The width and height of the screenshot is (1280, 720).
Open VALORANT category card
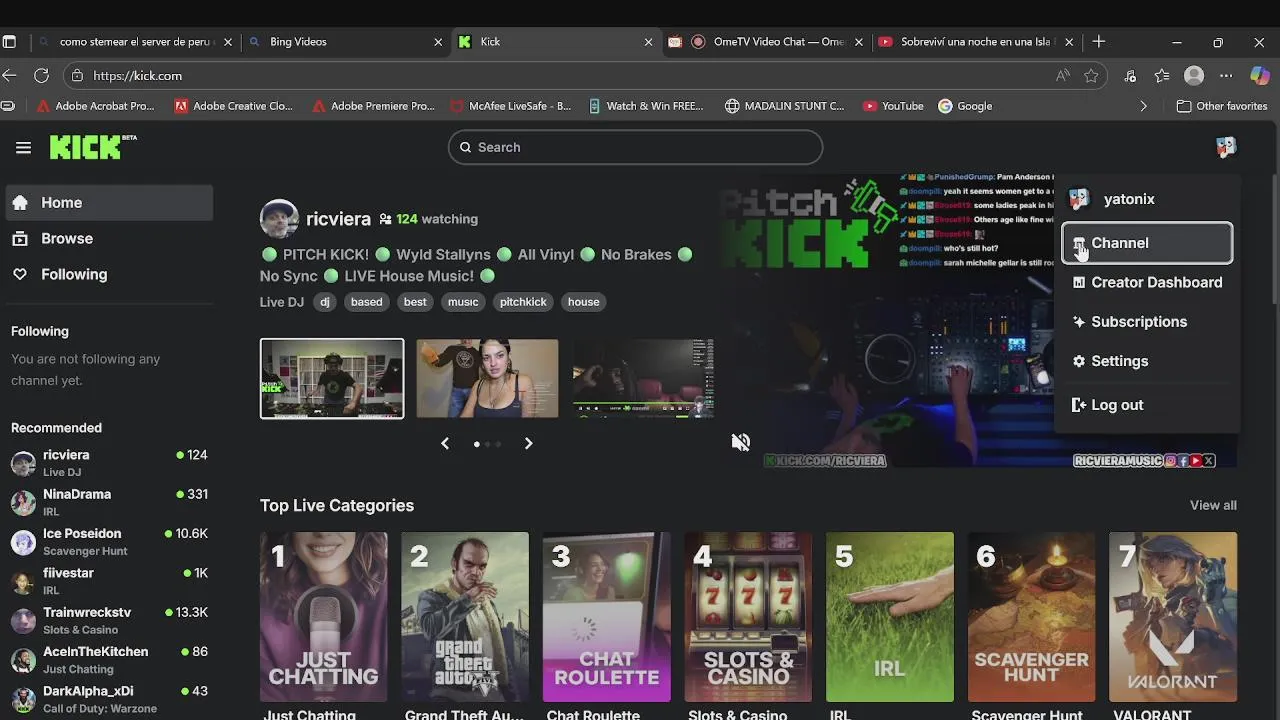point(1173,617)
